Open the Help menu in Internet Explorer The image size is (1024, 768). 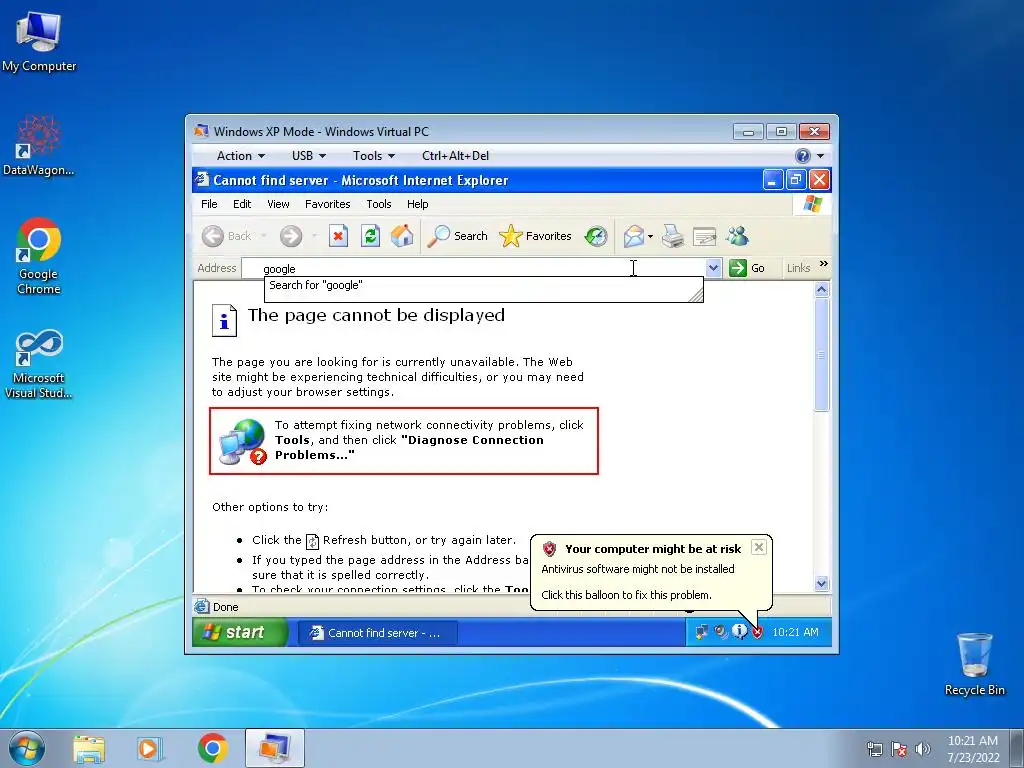pyautogui.click(x=417, y=204)
